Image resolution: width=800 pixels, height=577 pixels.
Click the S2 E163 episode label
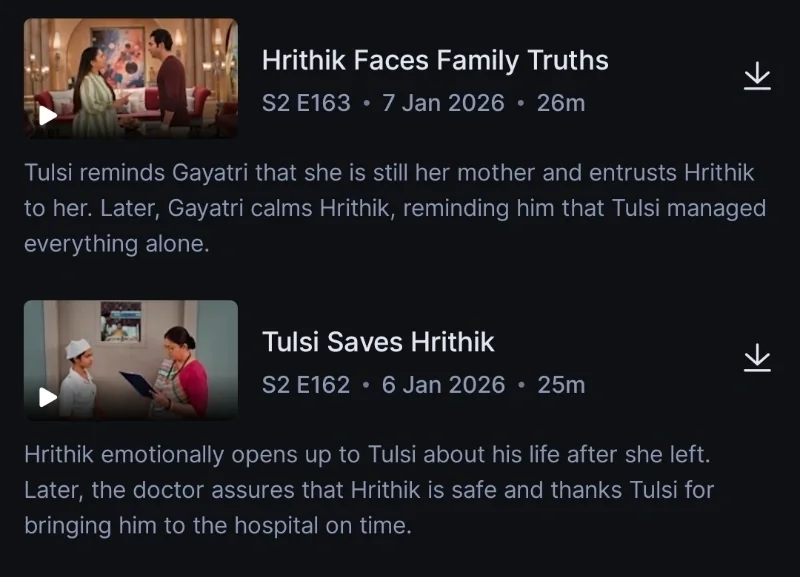tap(306, 103)
